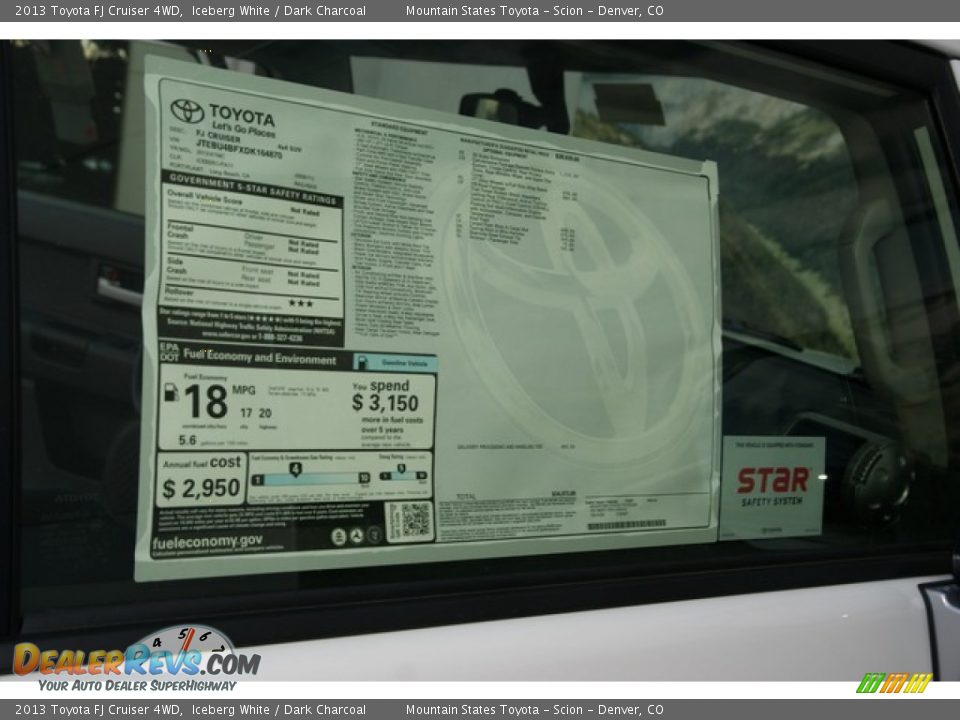This screenshot has width=960, height=720.
Task: Click the 'Rollover' label
Action: pos(179,292)
